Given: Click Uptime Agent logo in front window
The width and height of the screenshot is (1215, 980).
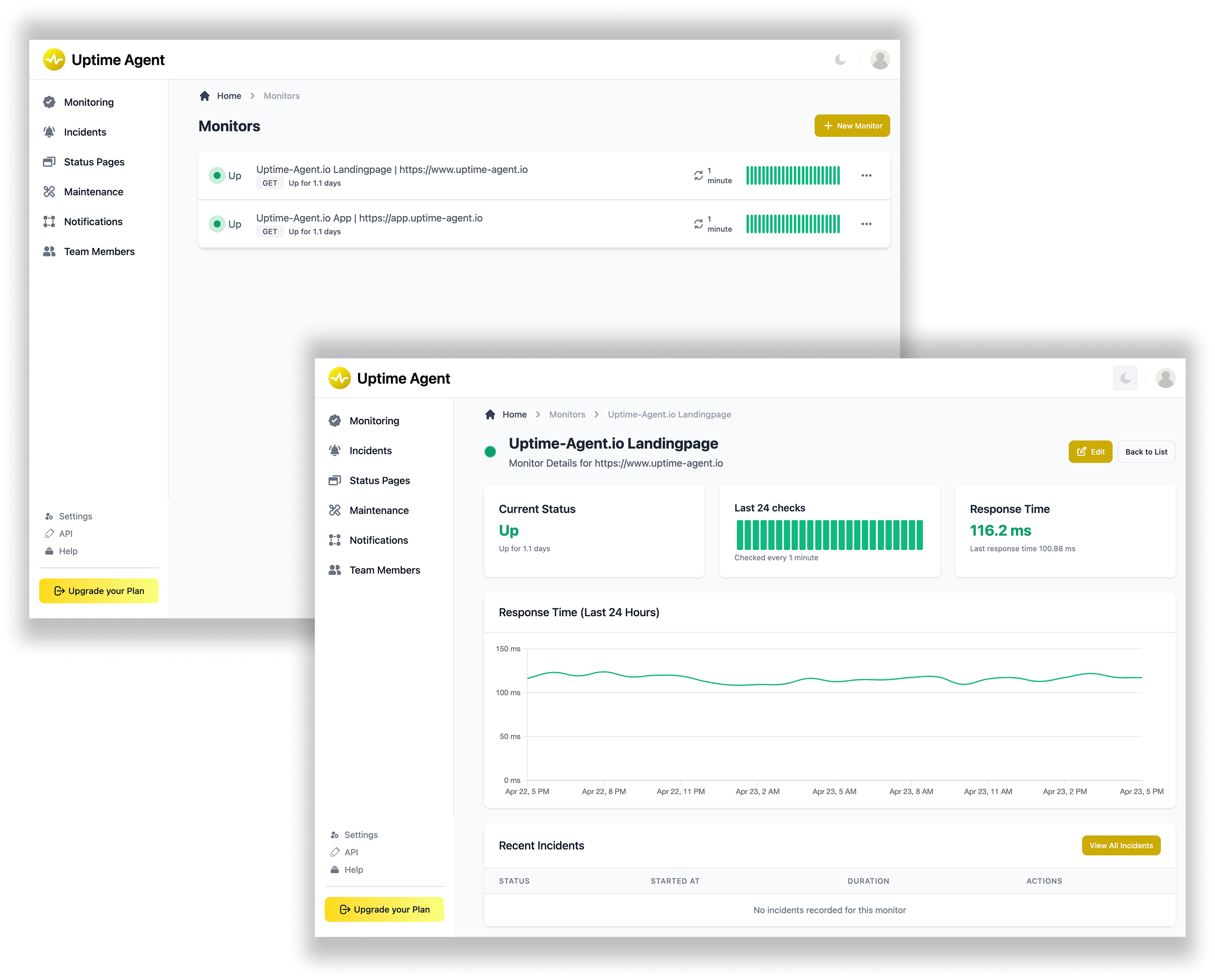Looking at the screenshot, I should point(389,378).
